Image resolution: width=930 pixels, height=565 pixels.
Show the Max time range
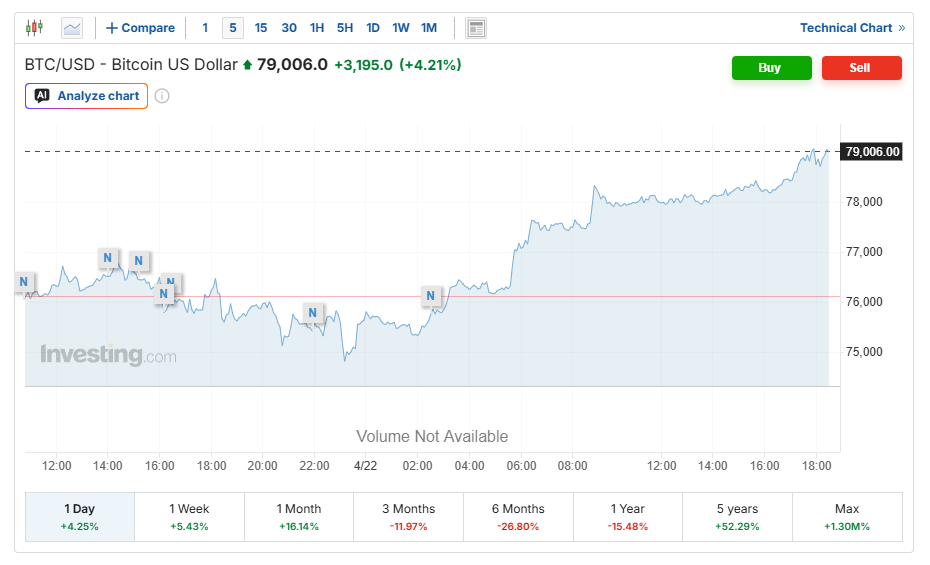point(846,516)
